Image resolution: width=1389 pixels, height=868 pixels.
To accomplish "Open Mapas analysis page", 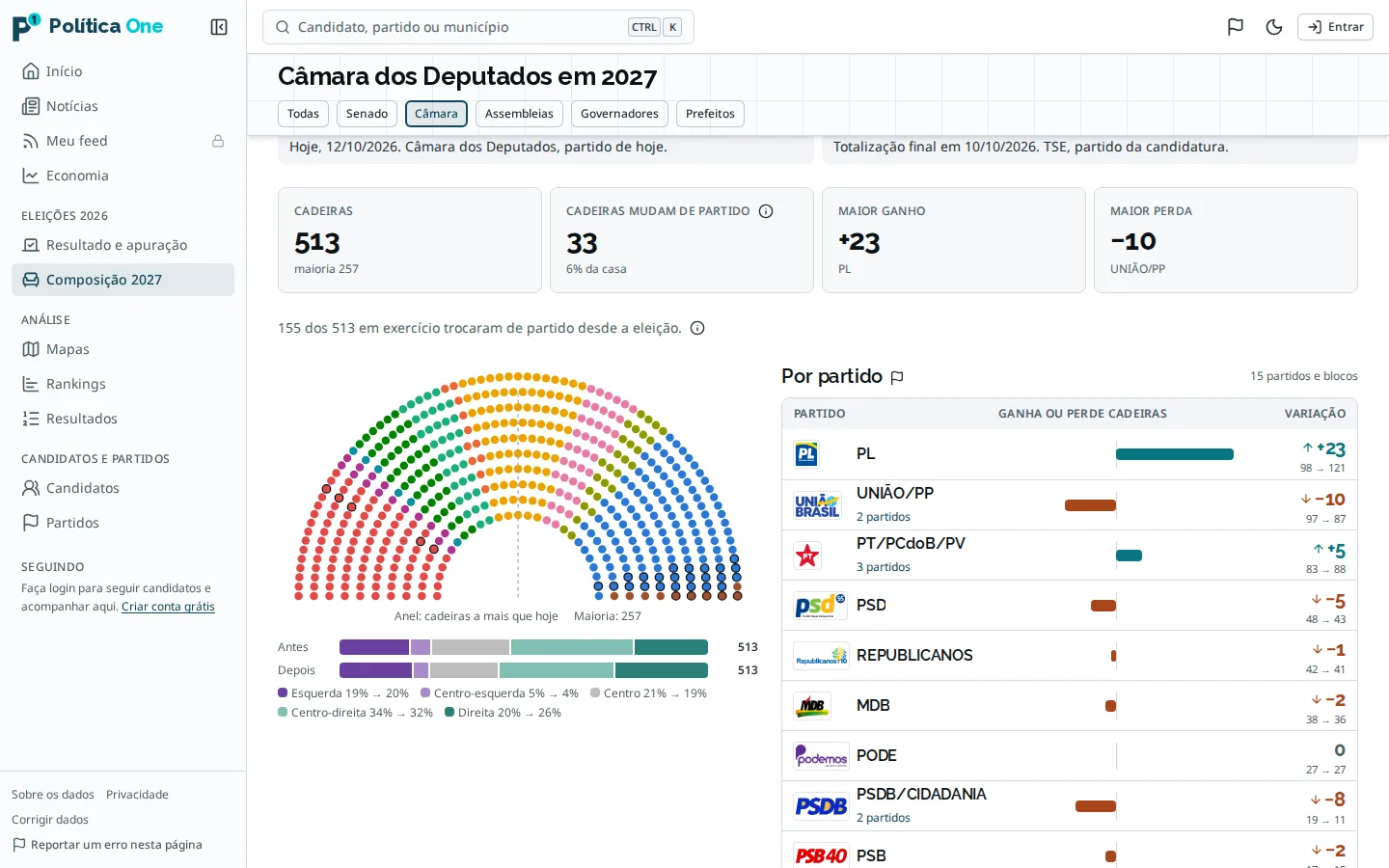I will click(x=123, y=349).
